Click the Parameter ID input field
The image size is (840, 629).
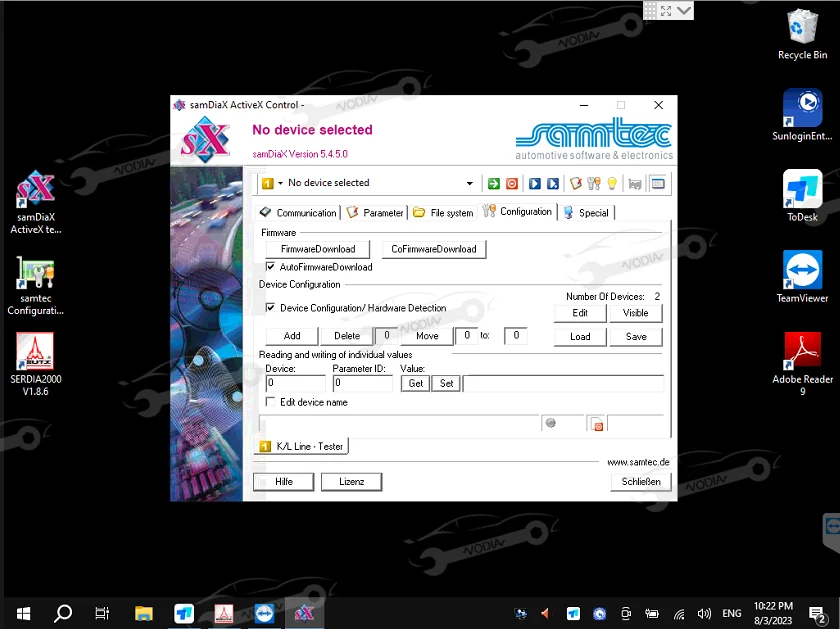[x=363, y=383]
